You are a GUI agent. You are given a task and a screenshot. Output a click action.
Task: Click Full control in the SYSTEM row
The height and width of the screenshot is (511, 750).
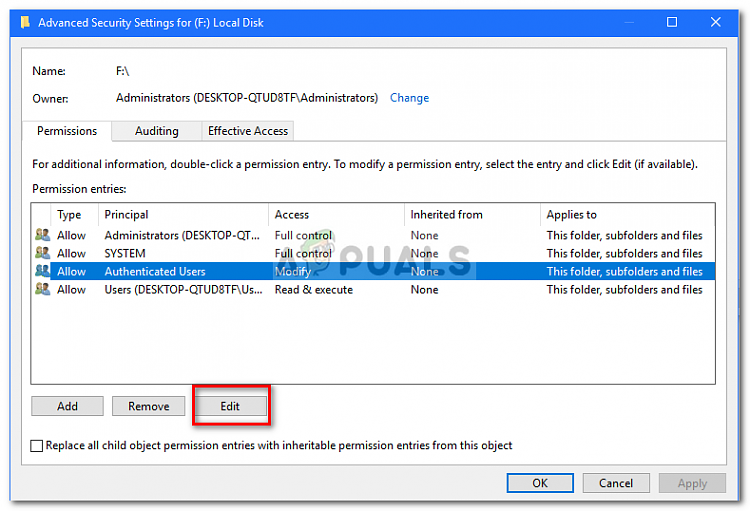coord(303,253)
